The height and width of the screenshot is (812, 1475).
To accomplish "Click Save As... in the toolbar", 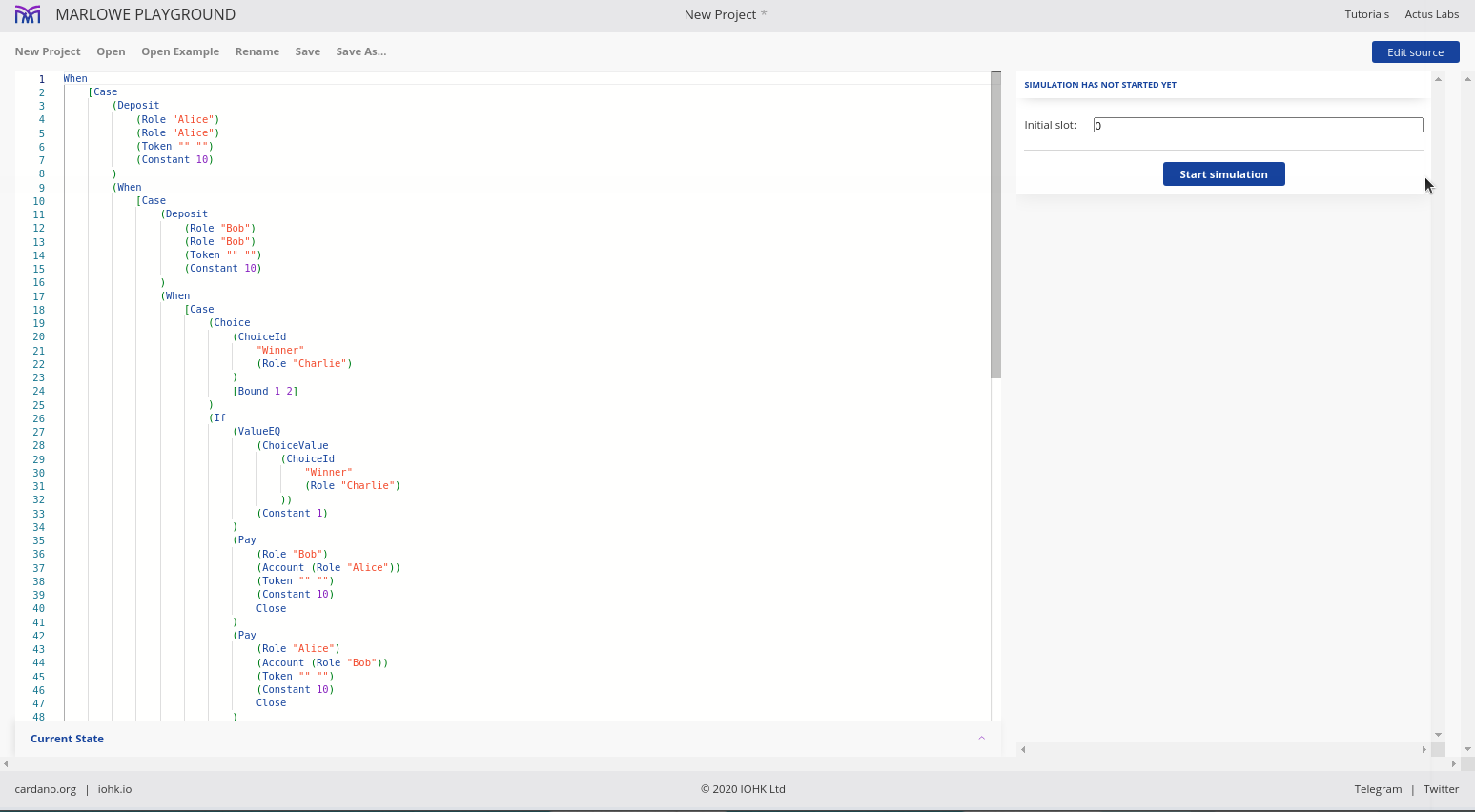I will pos(360,51).
